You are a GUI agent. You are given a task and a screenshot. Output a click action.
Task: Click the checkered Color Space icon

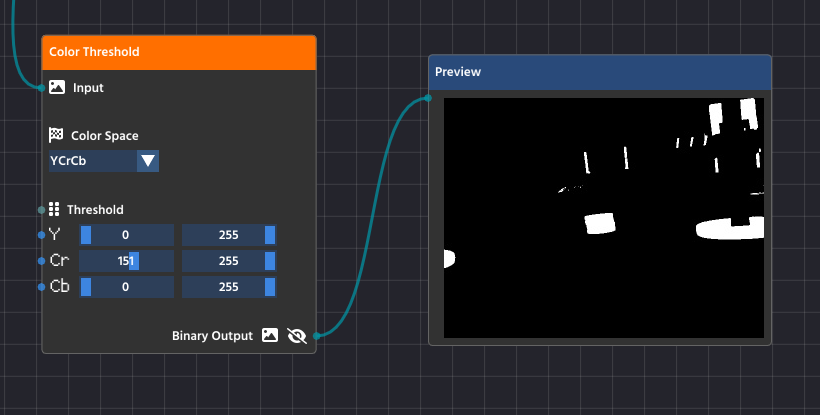56,135
